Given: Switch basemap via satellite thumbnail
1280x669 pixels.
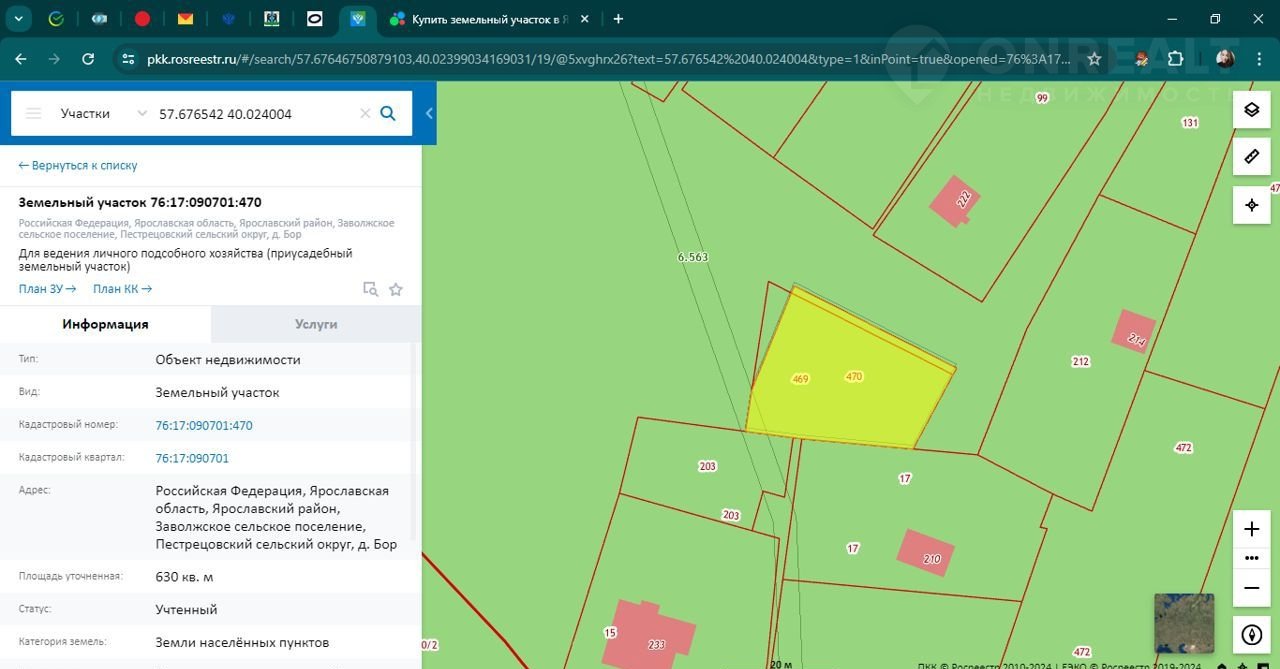Looking at the screenshot, I should coord(1183,623).
